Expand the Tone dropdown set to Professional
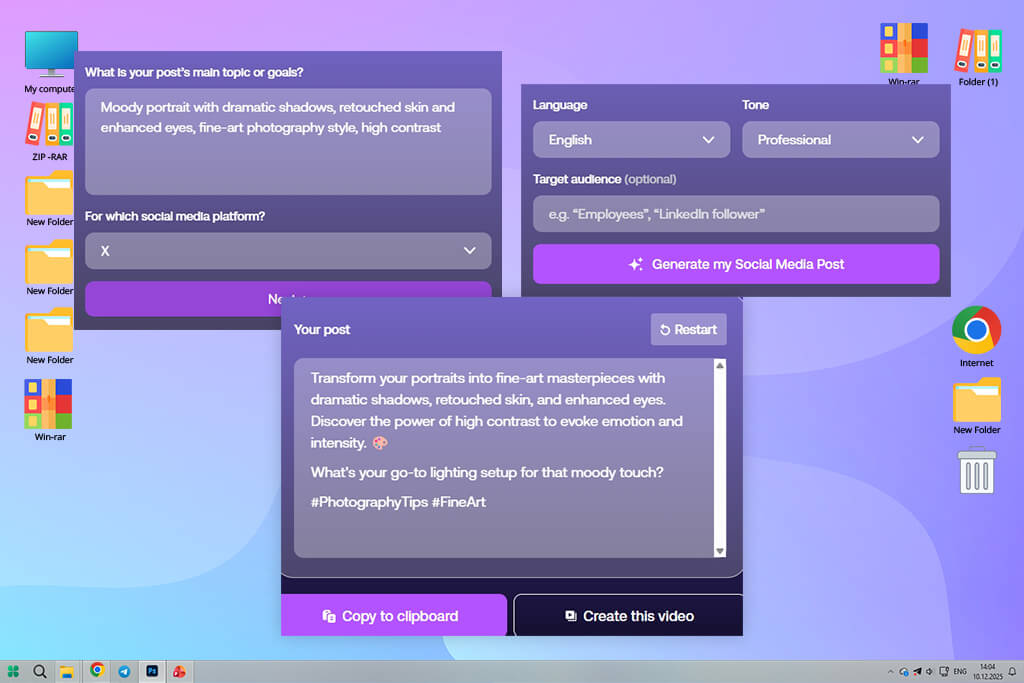The image size is (1024, 683). click(x=840, y=140)
